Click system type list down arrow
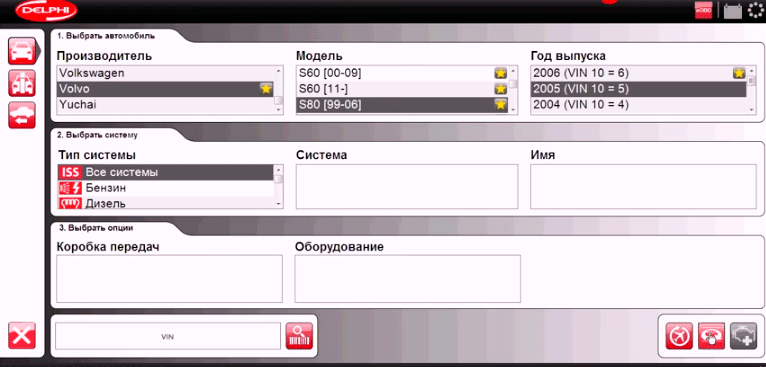This screenshot has height=367, width=766. coord(278,204)
